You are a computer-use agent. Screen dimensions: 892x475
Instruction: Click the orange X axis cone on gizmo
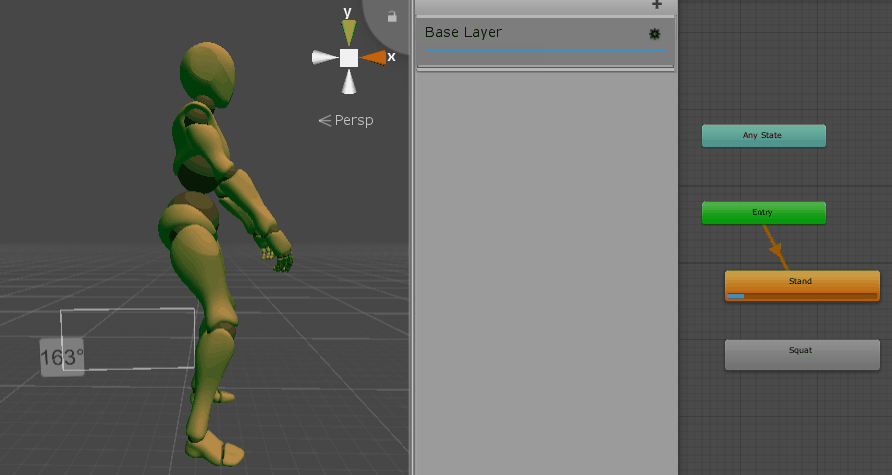[373, 58]
